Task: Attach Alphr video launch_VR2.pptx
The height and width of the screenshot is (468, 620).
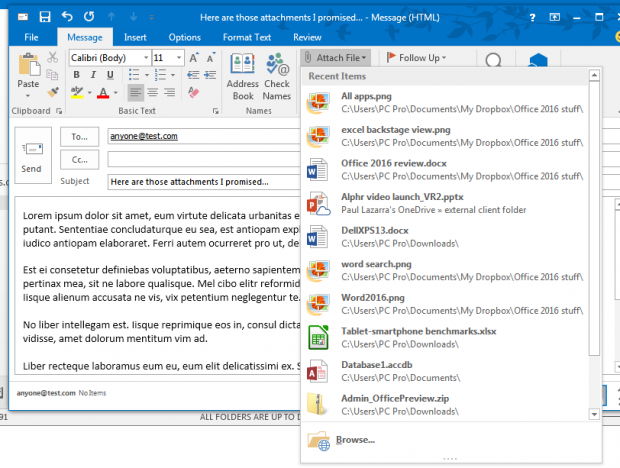Action: [x=445, y=203]
